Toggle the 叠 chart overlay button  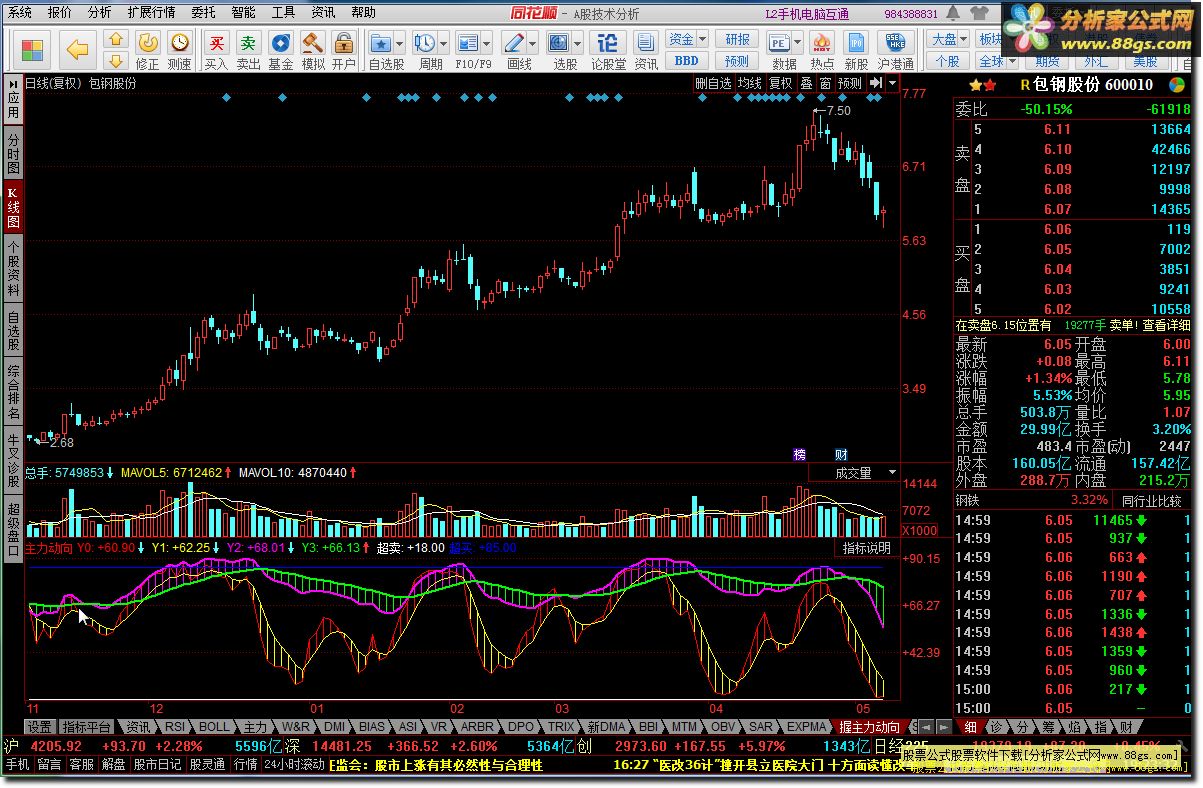(806, 84)
